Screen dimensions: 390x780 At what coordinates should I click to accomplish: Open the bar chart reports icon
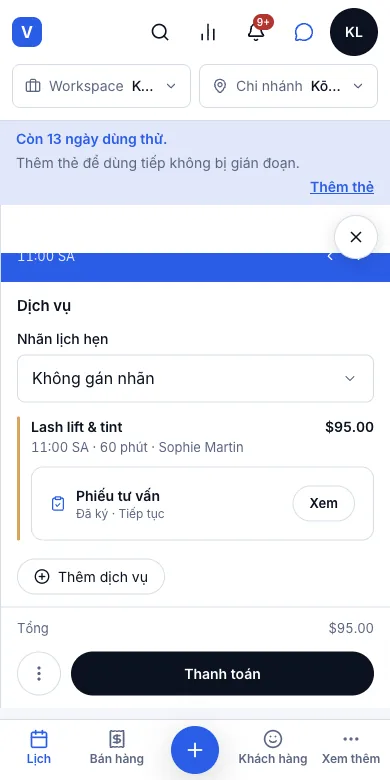pyautogui.click(x=207, y=32)
